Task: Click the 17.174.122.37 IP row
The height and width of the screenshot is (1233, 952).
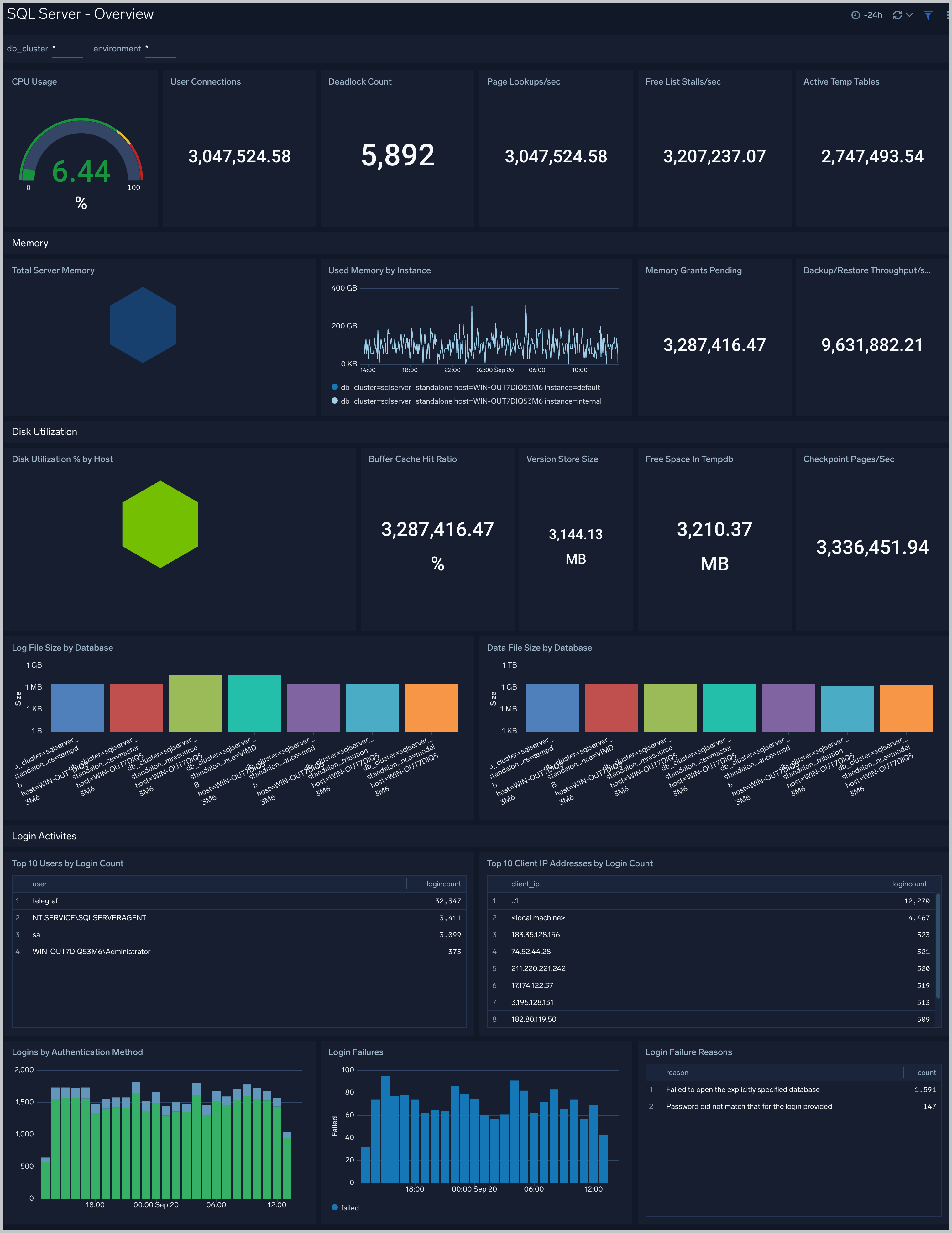Action: 711,985
